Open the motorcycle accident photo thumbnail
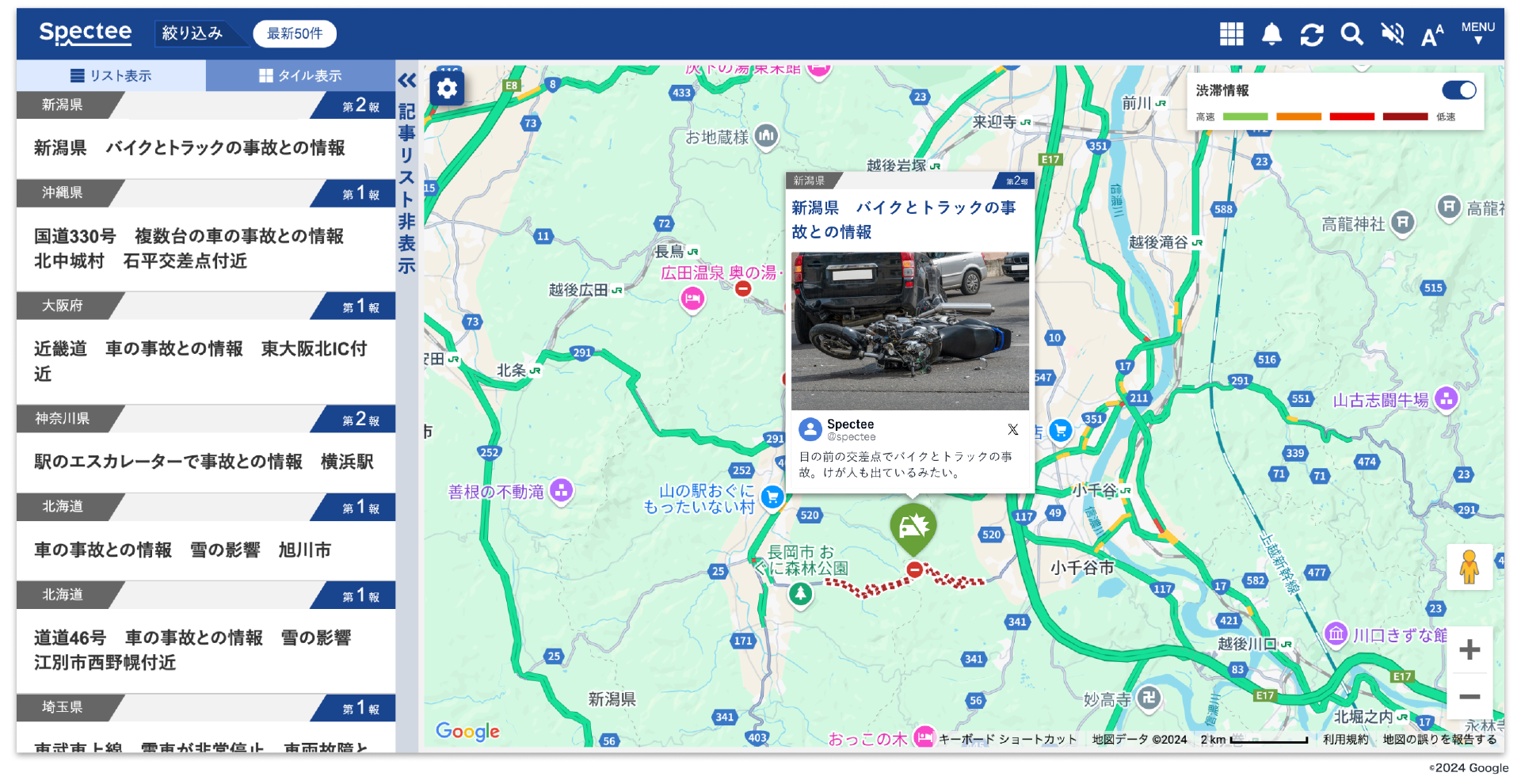This screenshot has width=1521, height=784. click(910, 331)
